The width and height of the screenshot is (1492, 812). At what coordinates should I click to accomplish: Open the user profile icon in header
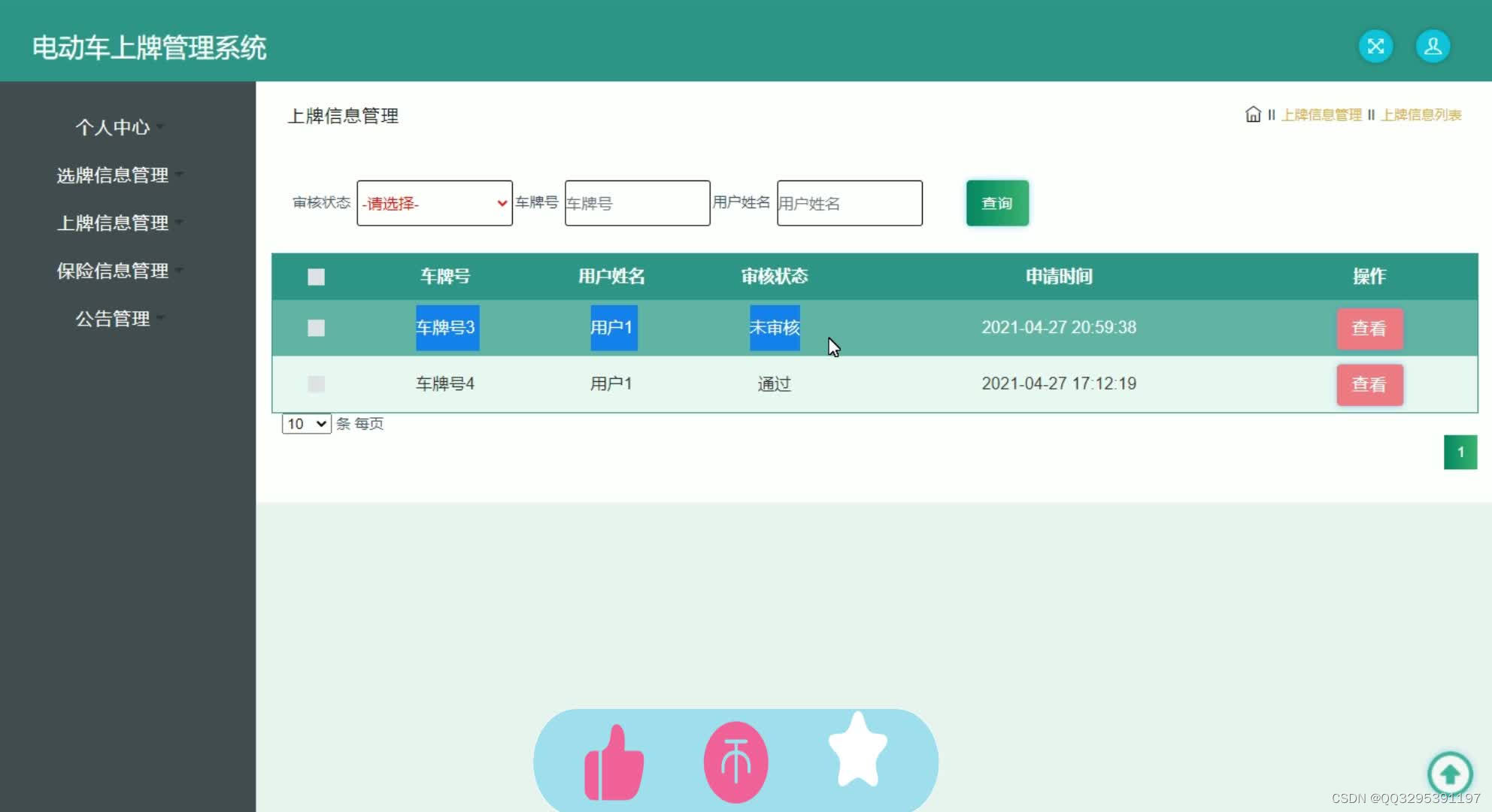click(x=1433, y=47)
